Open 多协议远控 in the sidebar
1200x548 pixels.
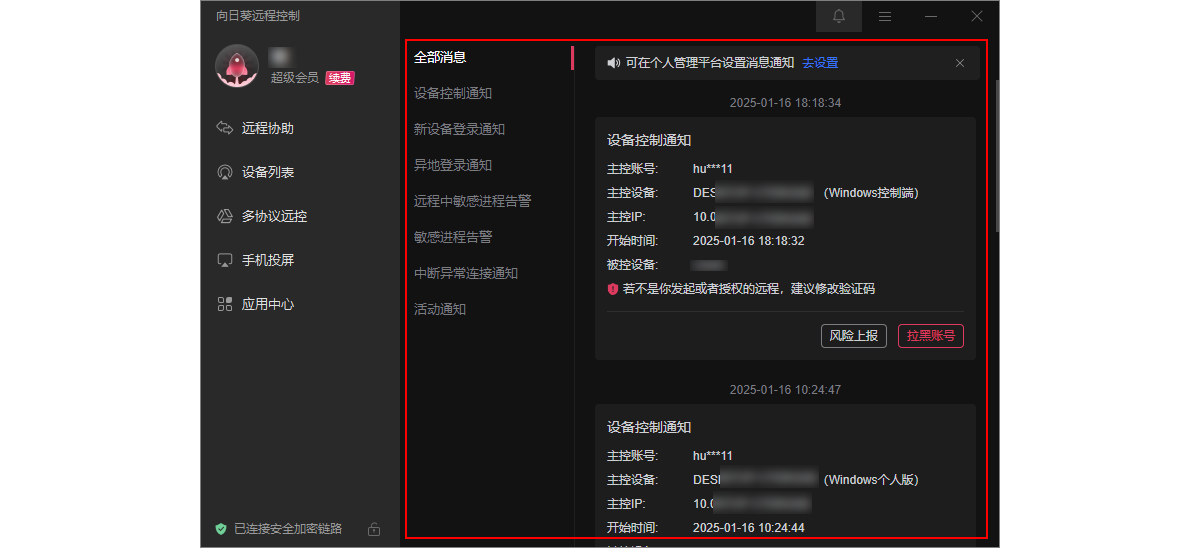tap(273, 216)
